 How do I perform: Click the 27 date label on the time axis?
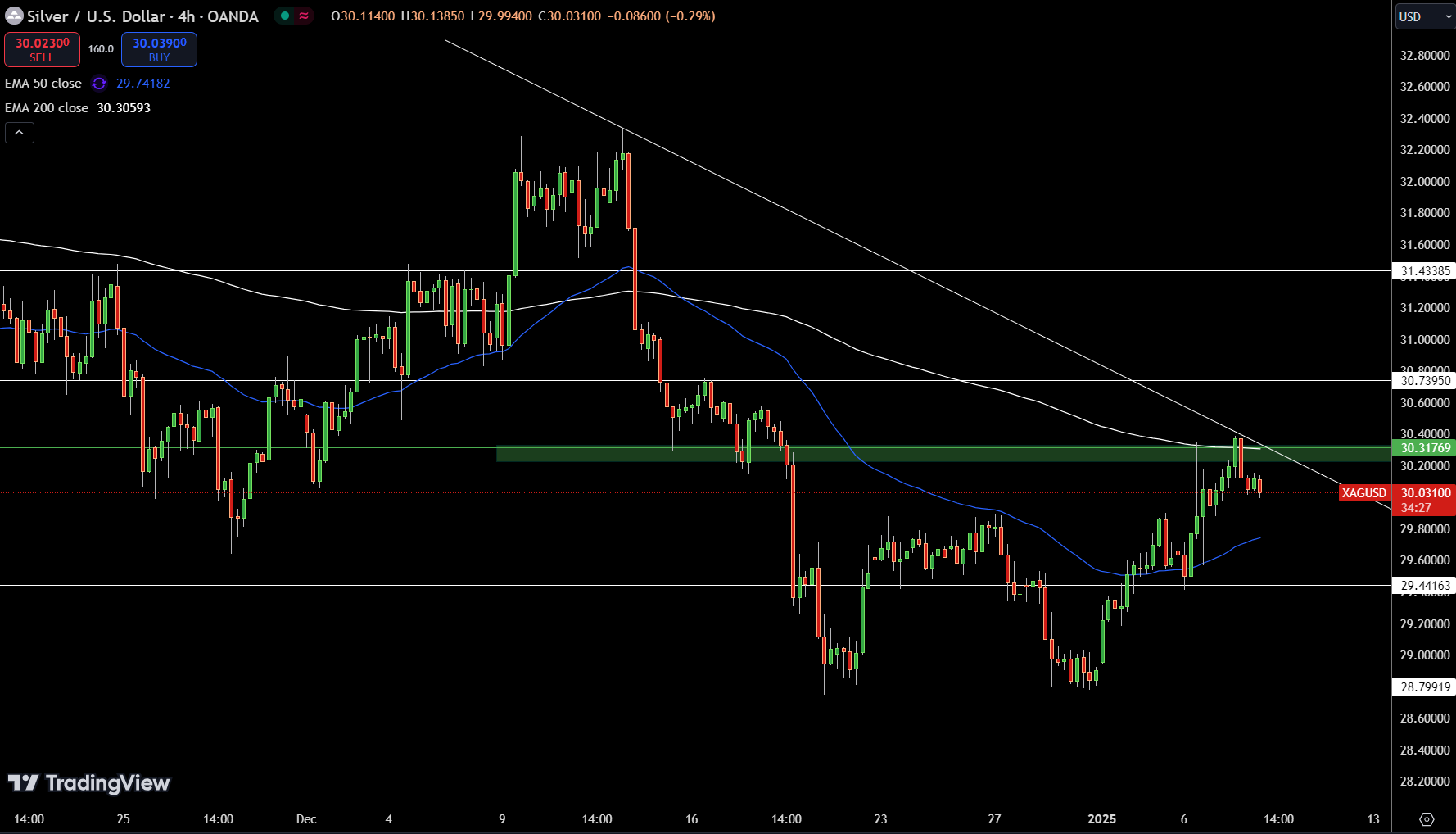(x=994, y=819)
